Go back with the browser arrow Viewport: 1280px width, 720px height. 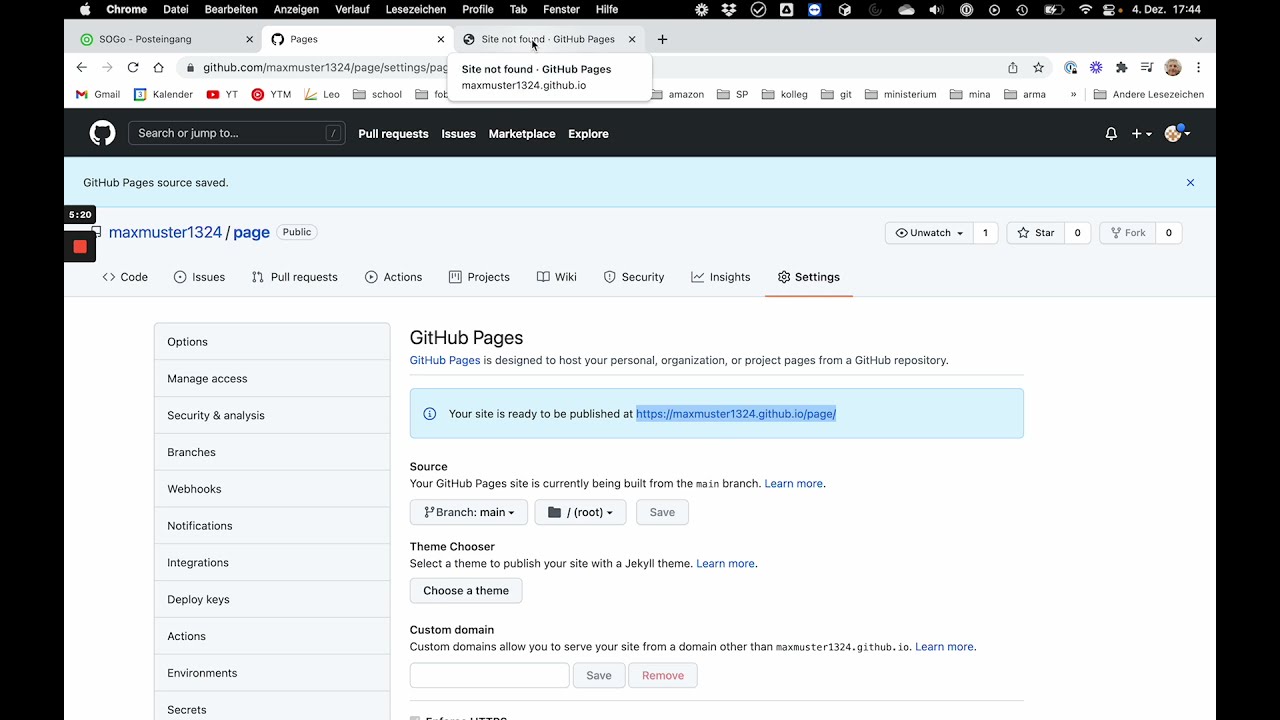coord(82,67)
